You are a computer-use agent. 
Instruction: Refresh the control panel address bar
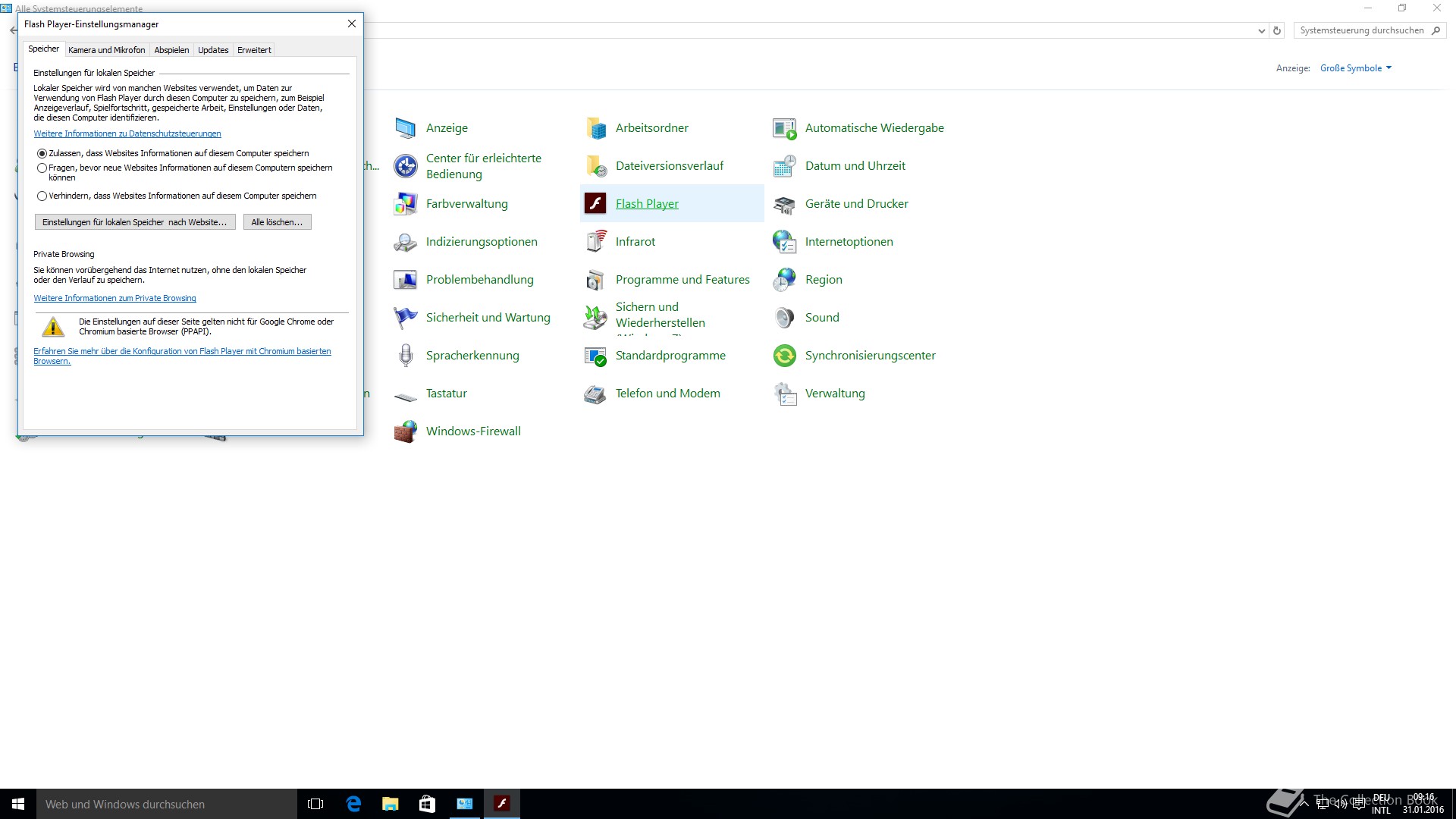point(1277,31)
